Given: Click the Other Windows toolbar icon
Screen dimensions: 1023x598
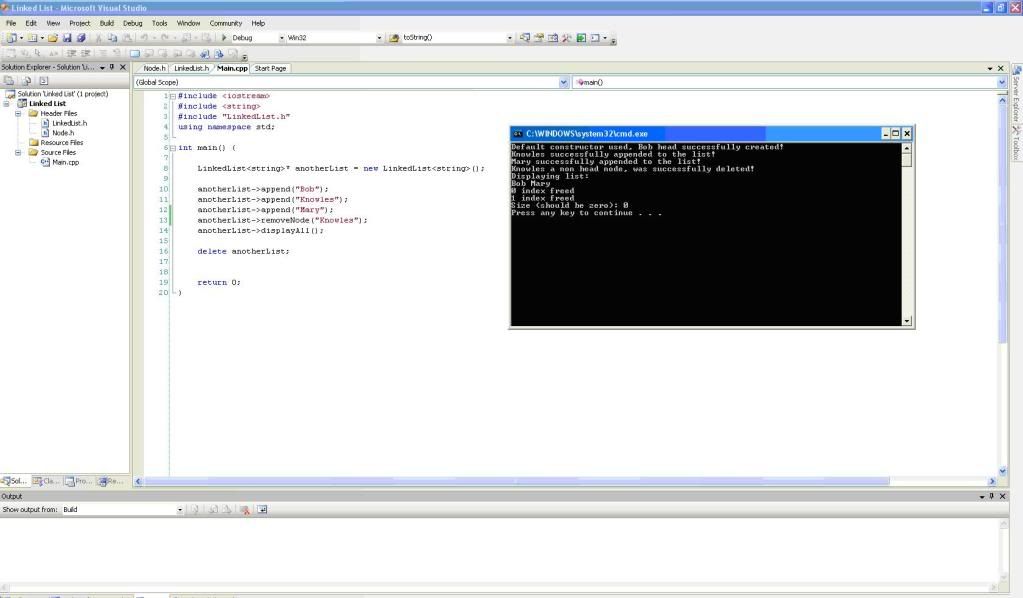Looking at the screenshot, I should click(595, 38).
